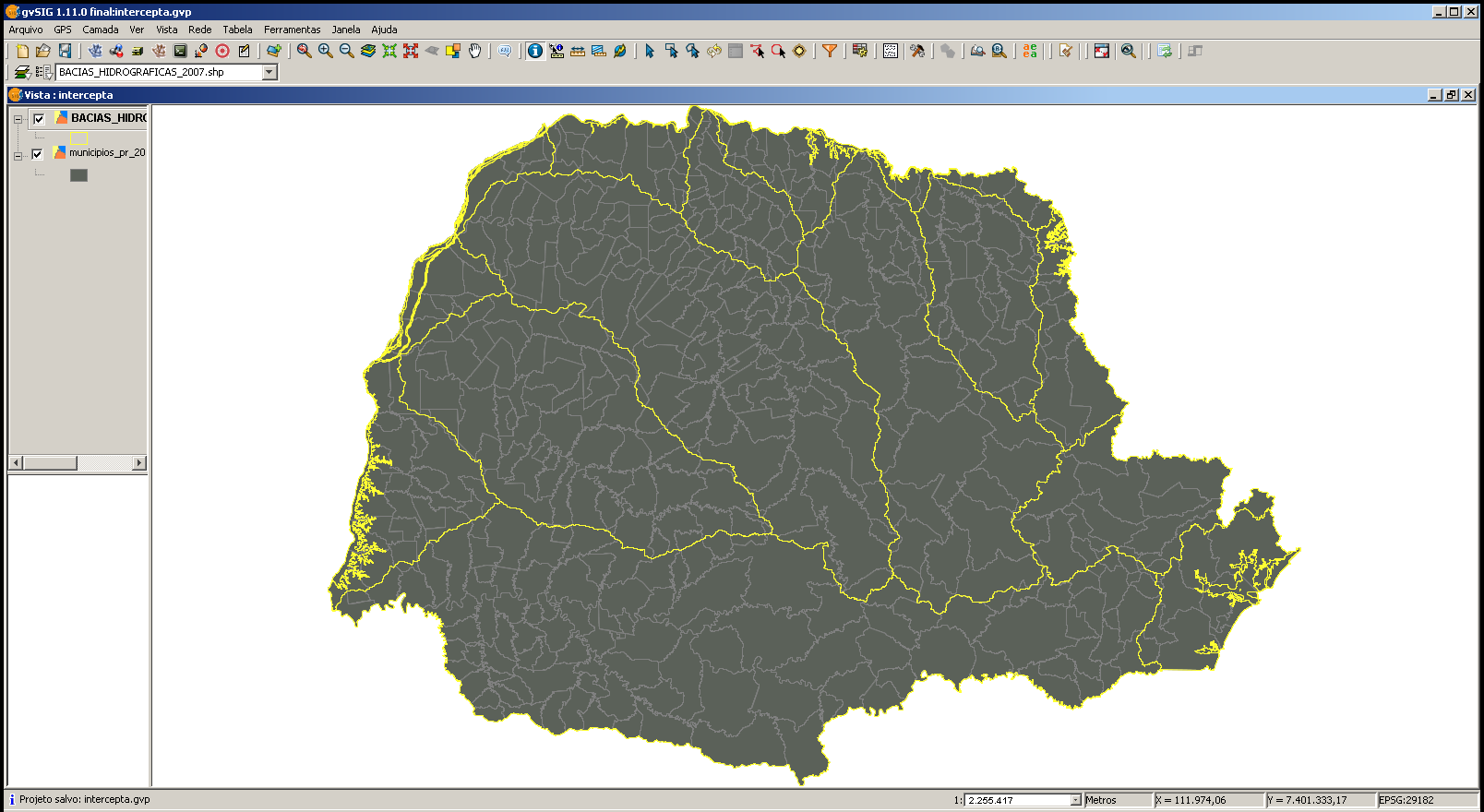Viewport: 1484px width, 812px height.
Task: Activate the blue information tool
Action: pos(535,51)
